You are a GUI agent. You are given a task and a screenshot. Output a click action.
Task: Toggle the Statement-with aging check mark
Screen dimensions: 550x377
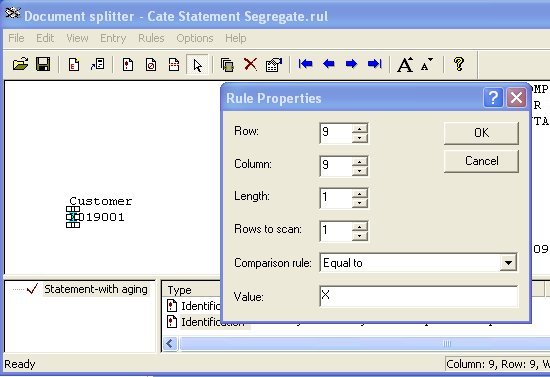point(32,289)
